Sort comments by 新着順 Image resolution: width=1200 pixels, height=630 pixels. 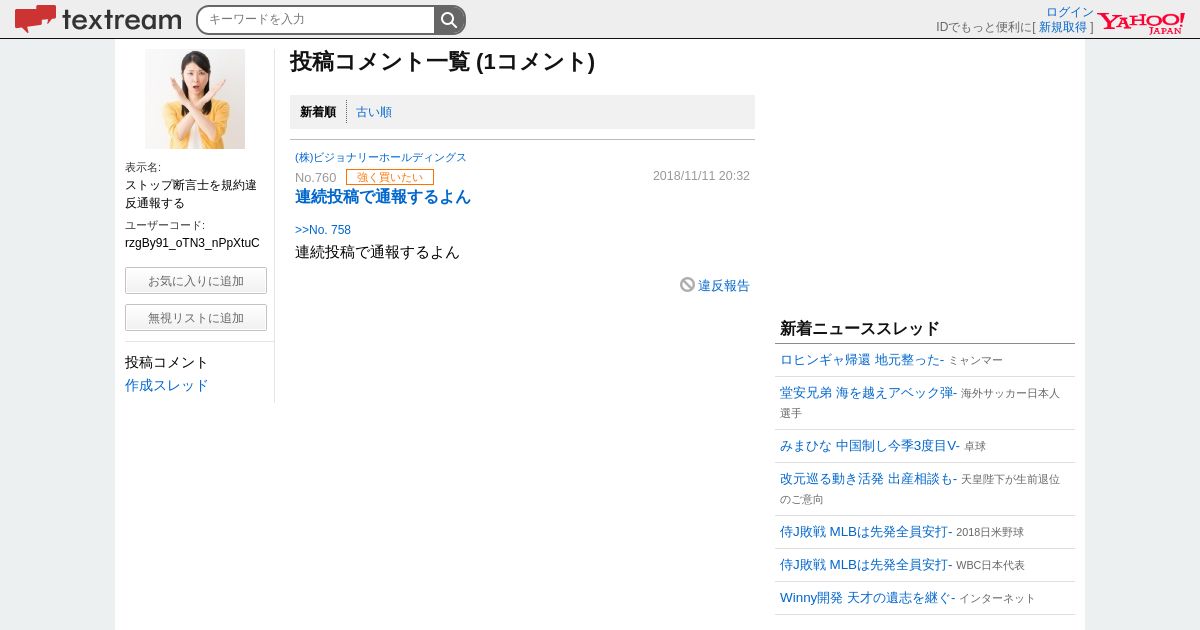tap(318, 112)
